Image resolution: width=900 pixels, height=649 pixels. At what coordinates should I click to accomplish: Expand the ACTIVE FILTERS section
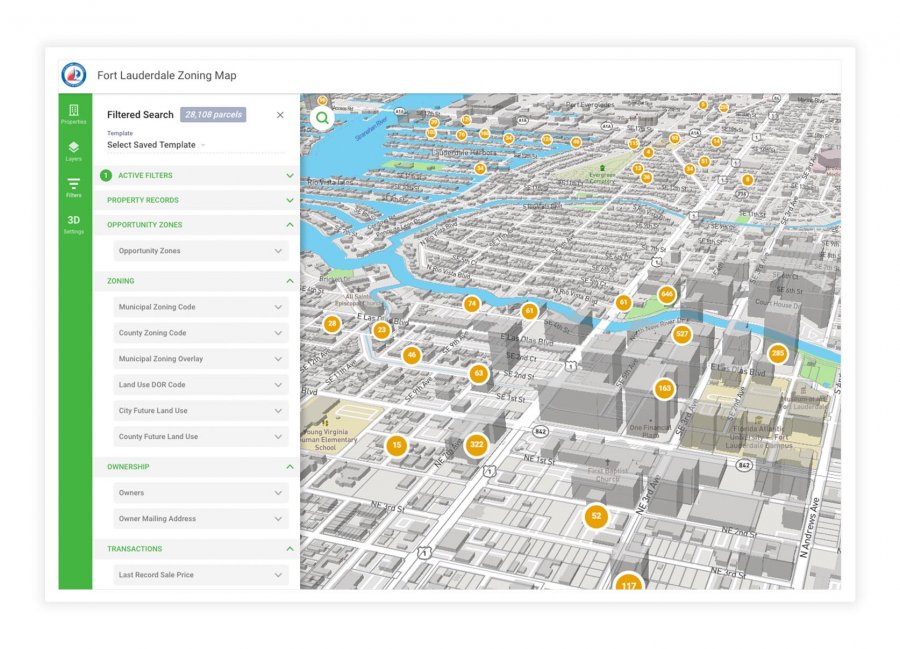289,175
